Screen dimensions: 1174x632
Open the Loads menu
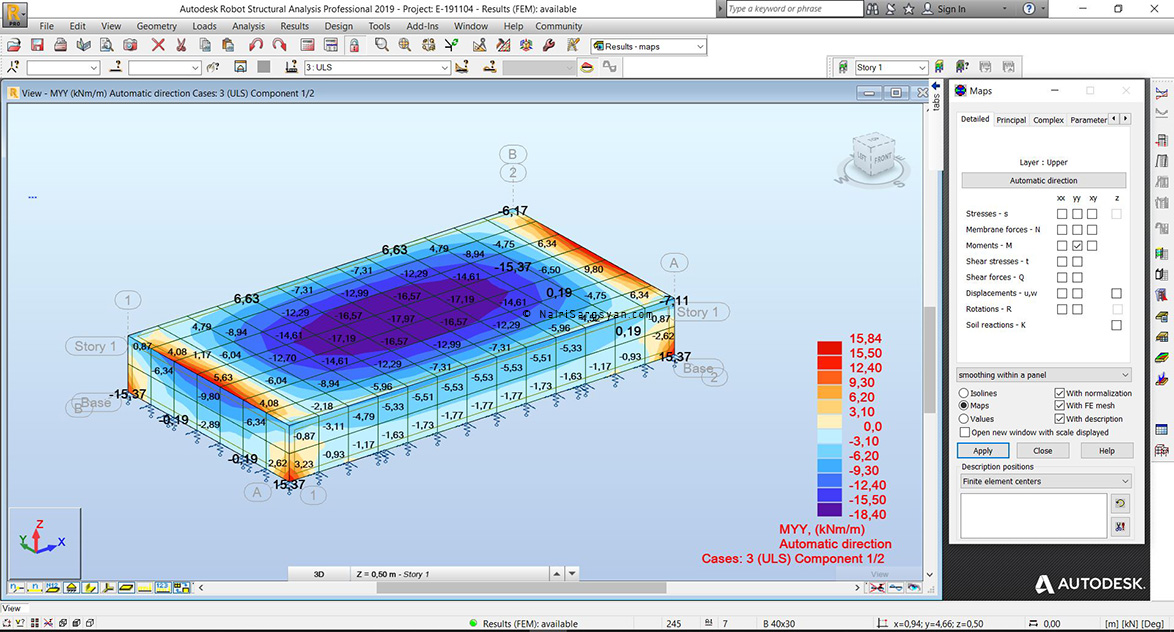tap(204, 26)
